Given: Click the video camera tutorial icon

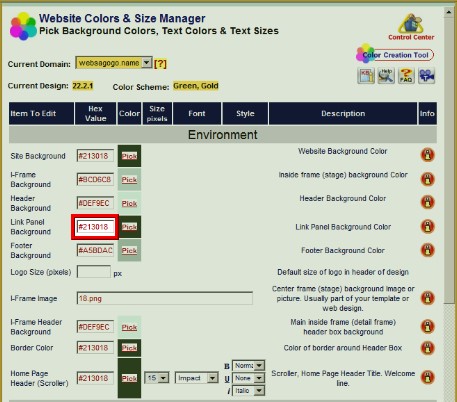Looking at the screenshot, I should [x=427, y=75].
